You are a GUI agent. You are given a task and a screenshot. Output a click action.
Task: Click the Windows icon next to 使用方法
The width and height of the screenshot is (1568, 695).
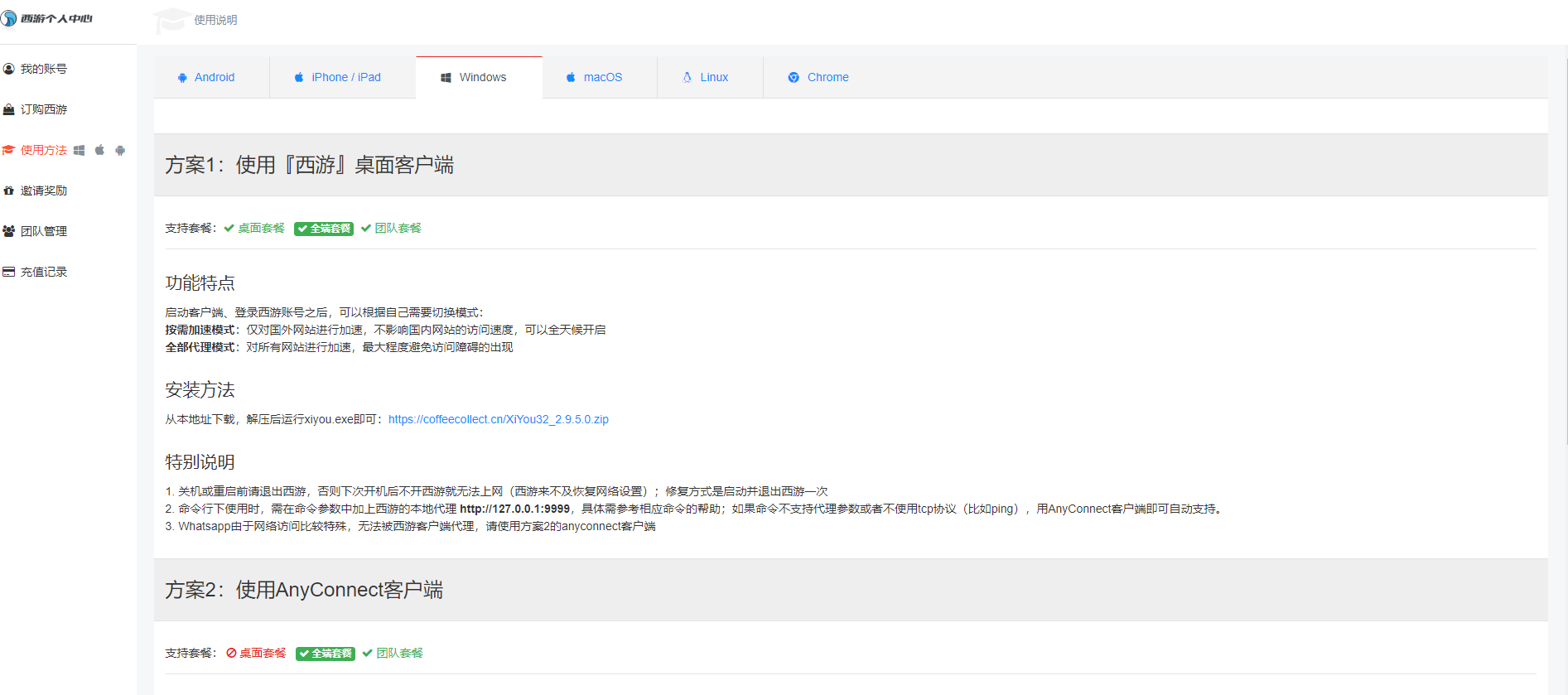coord(80,150)
